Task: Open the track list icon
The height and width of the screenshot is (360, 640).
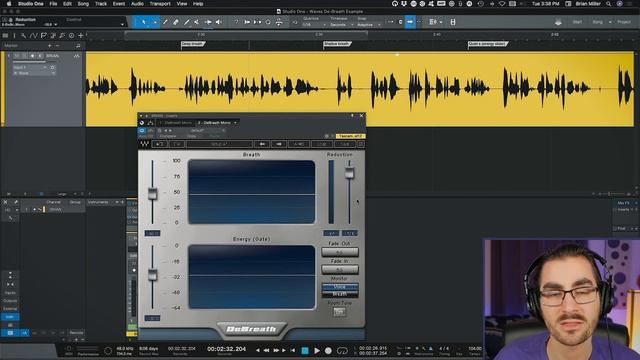Action: coord(5,36)
